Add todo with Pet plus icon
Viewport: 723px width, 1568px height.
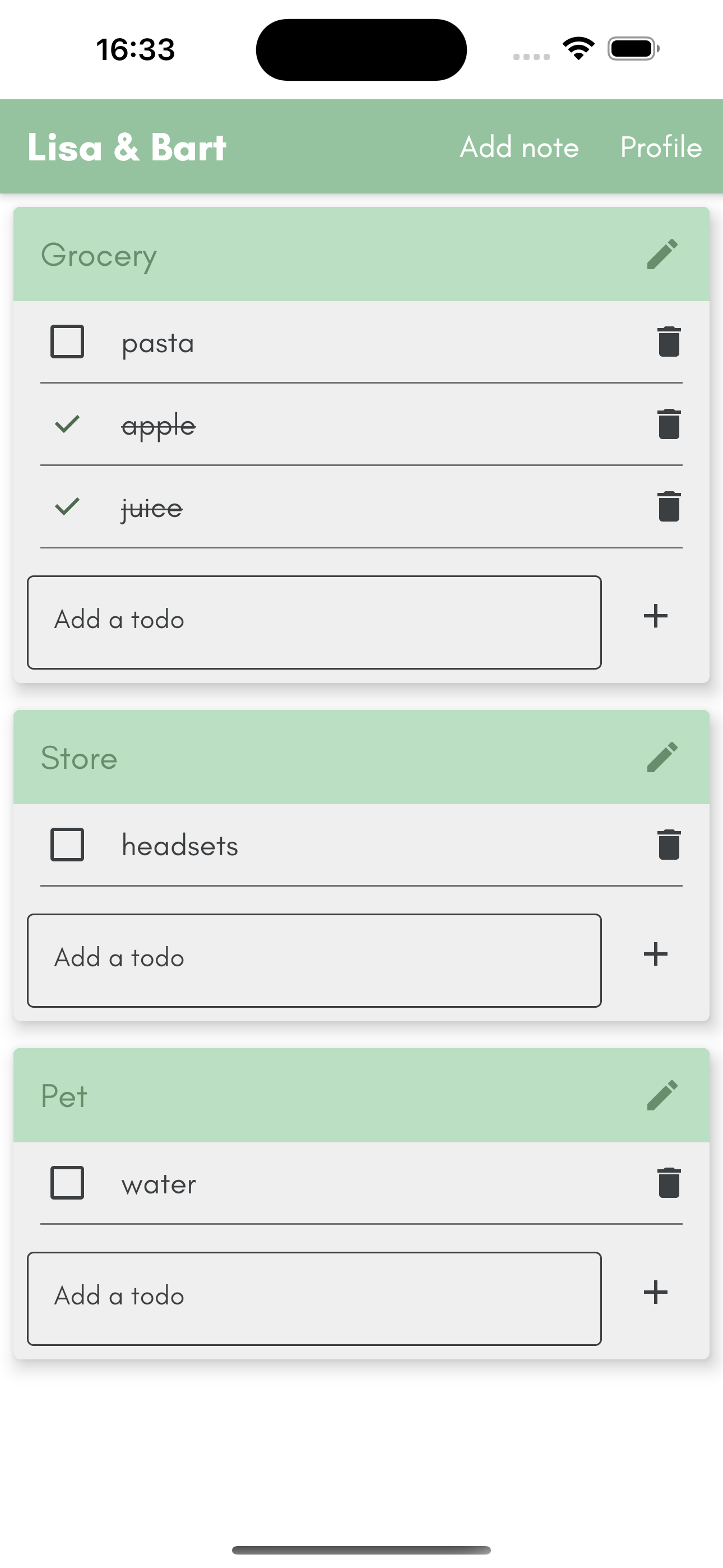coord(655,1292)
